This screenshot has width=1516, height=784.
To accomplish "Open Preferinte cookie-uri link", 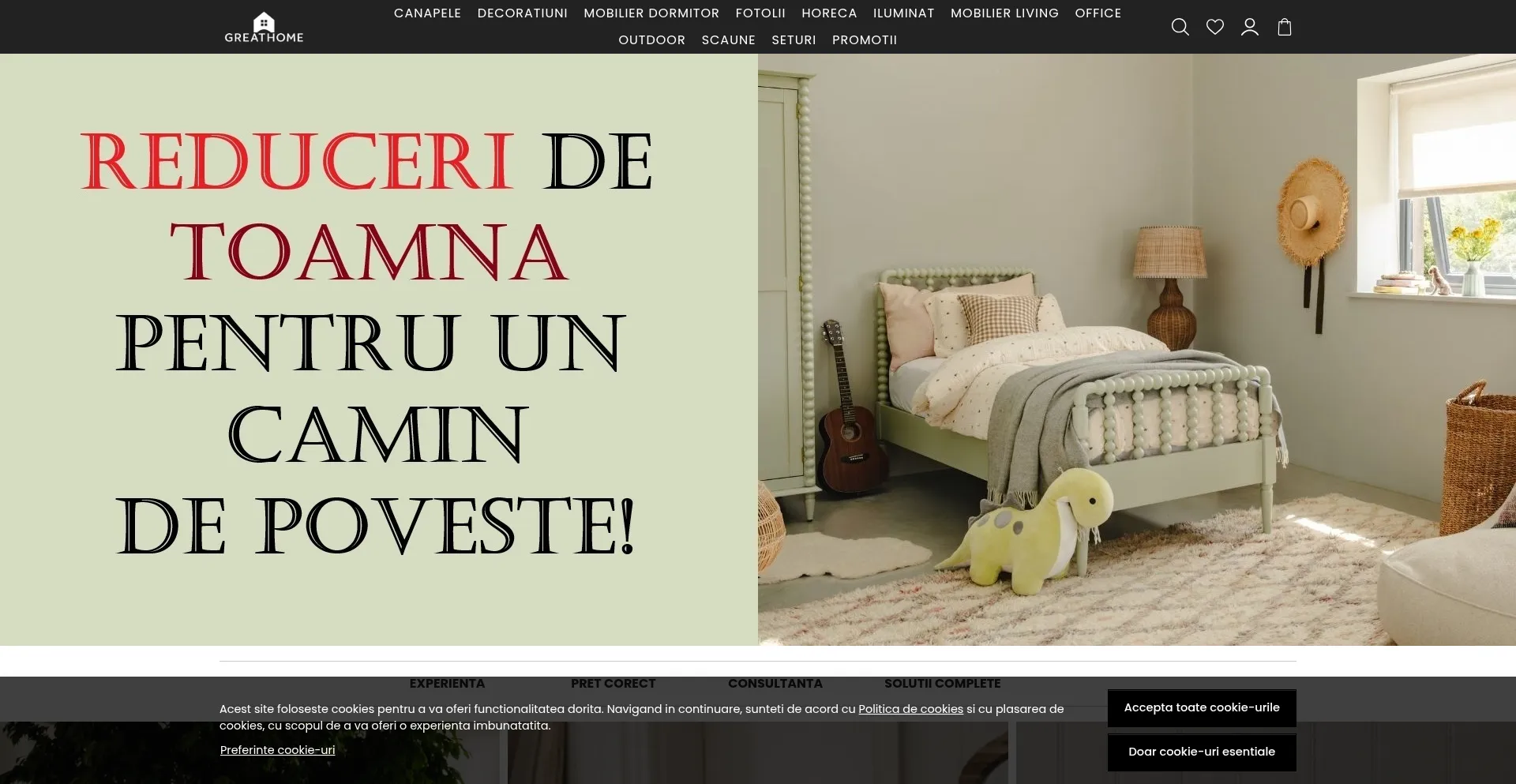I will click(277, 750).
